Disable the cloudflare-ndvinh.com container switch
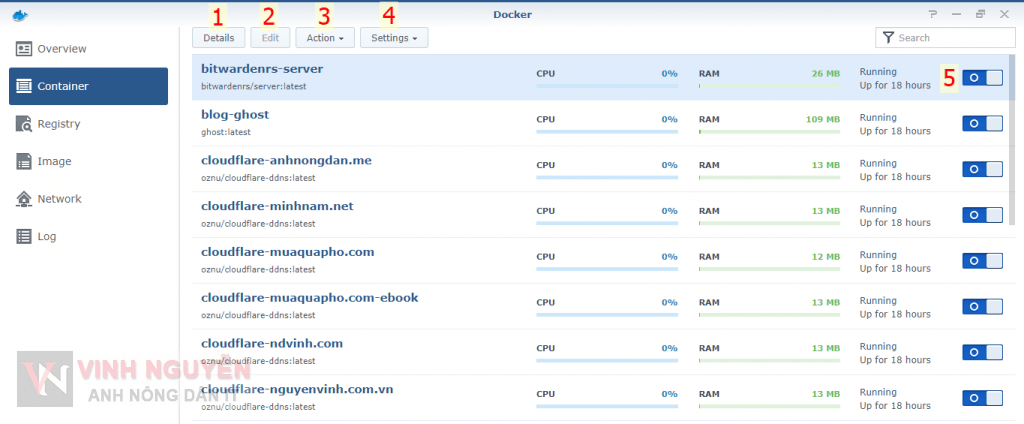The width and height of the screenshot is (1024, 424). (982, 352)
